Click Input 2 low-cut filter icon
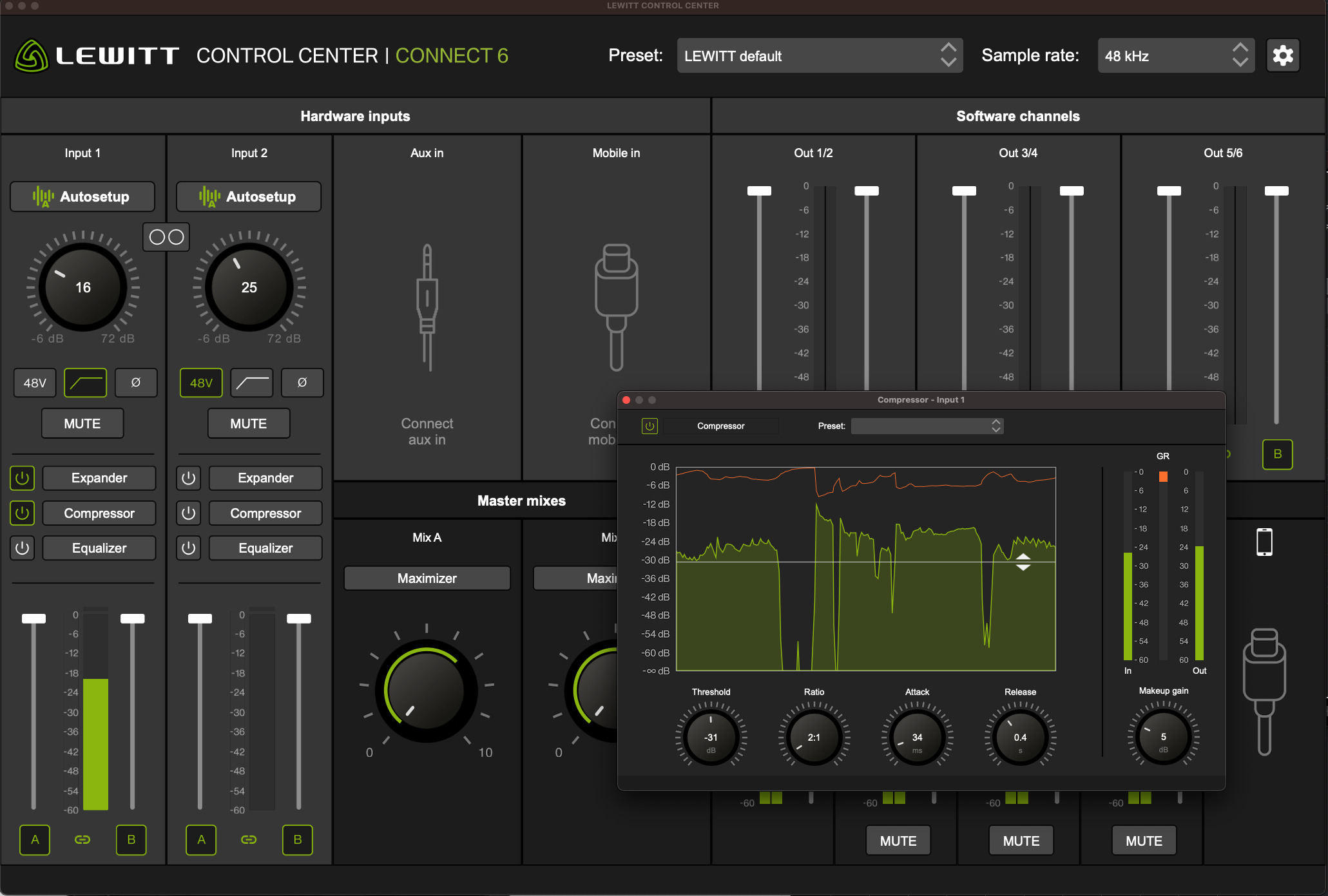The width and height of the screenshot is (1328, 896). 252,383
